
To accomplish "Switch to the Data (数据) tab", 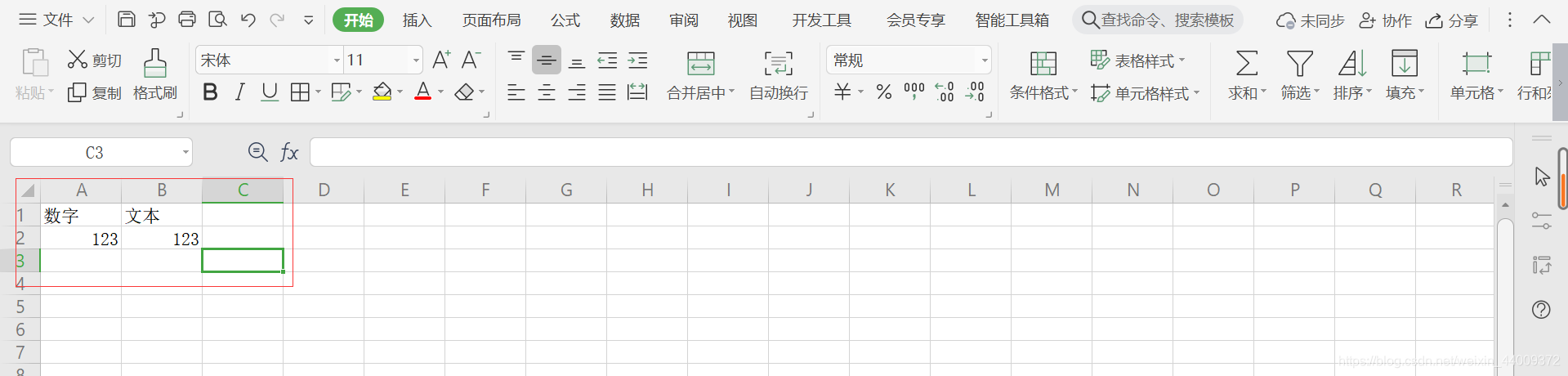I will click(625, 20).
